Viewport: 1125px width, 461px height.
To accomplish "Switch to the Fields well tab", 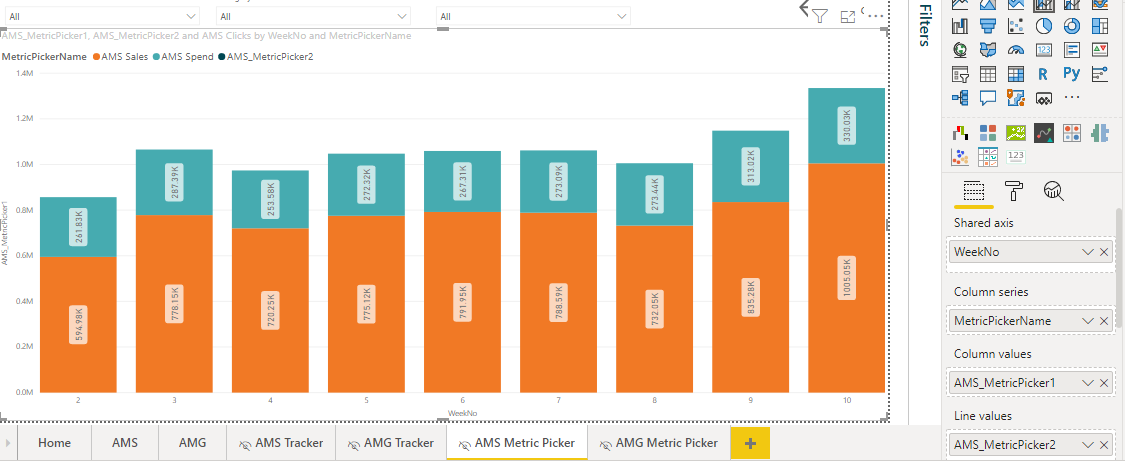I will point(974,191).
